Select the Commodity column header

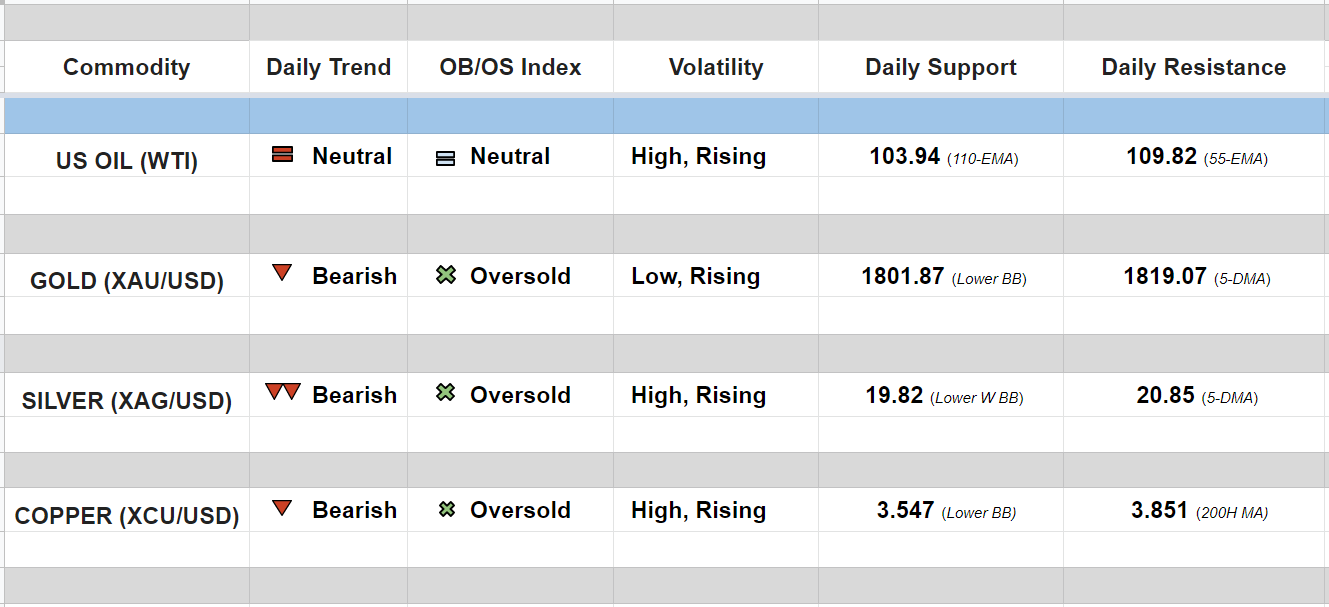point(126,68)
